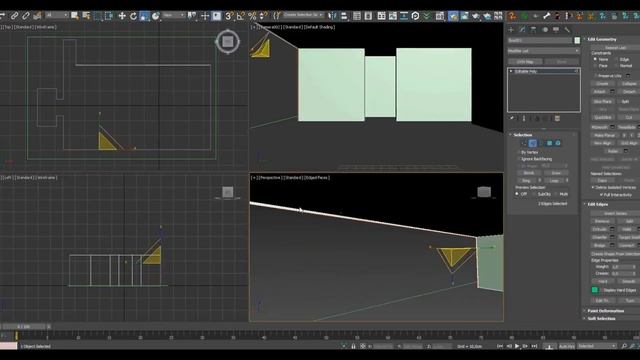Image resolution: width=640 pixels, height=360 pixels.
Task: Click the Align tool icon
Action: (344, 16)
